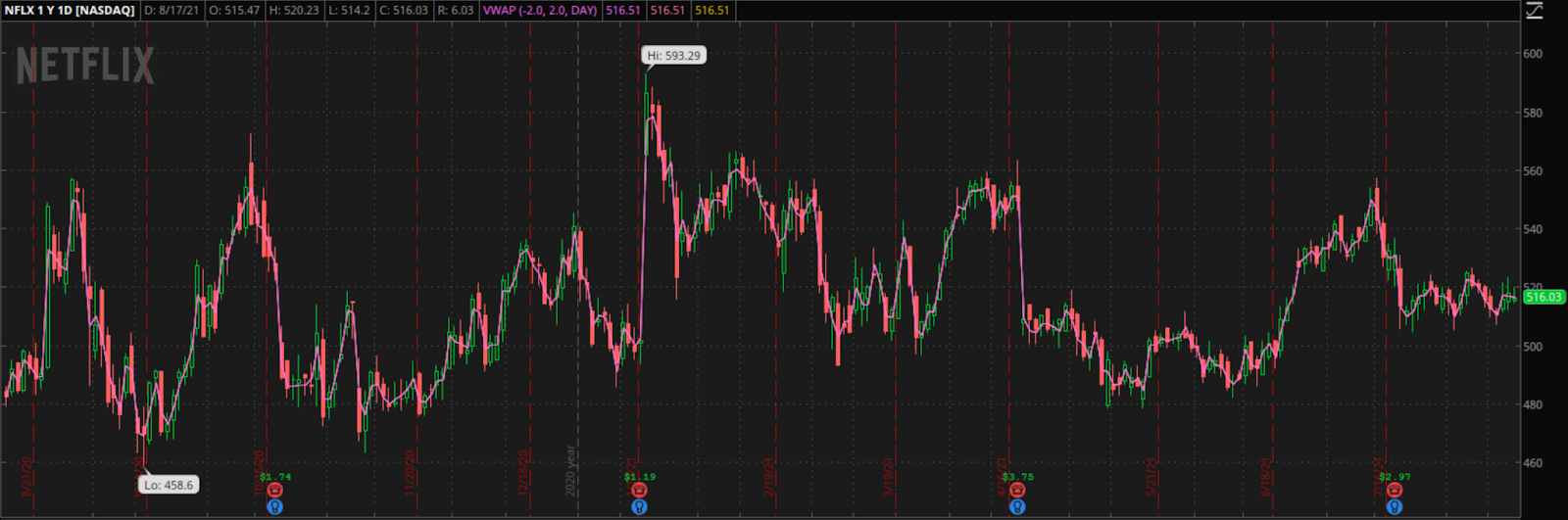Click the 540 price axis label

tap(1533, 229)
